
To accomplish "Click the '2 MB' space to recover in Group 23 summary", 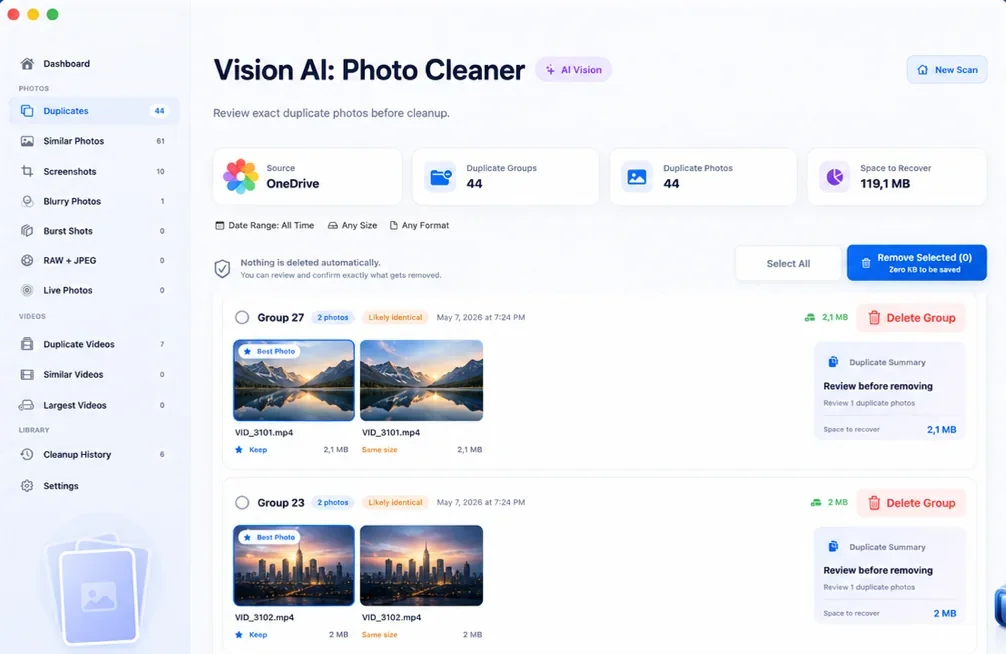I will tap(944, 614).
